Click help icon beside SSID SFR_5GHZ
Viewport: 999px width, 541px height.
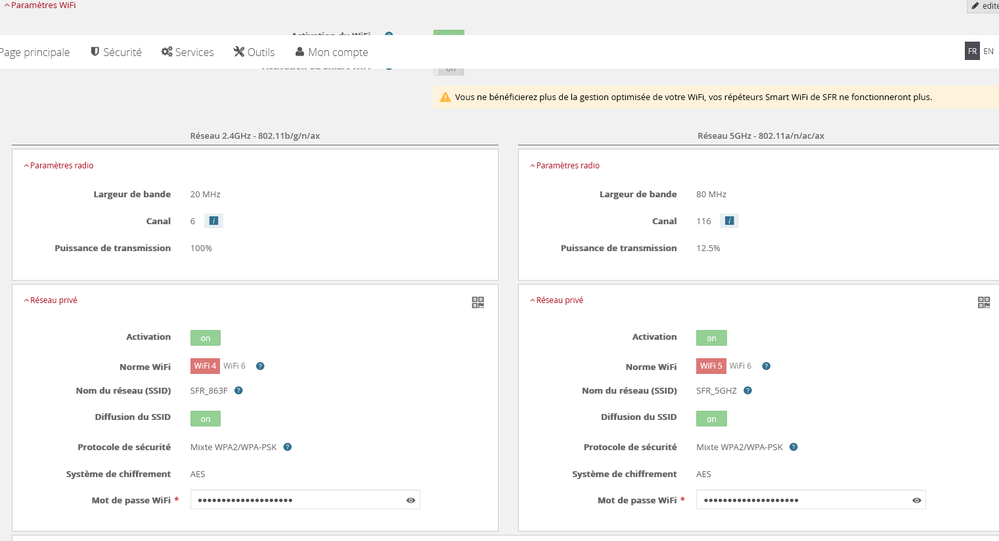(747, 391)
